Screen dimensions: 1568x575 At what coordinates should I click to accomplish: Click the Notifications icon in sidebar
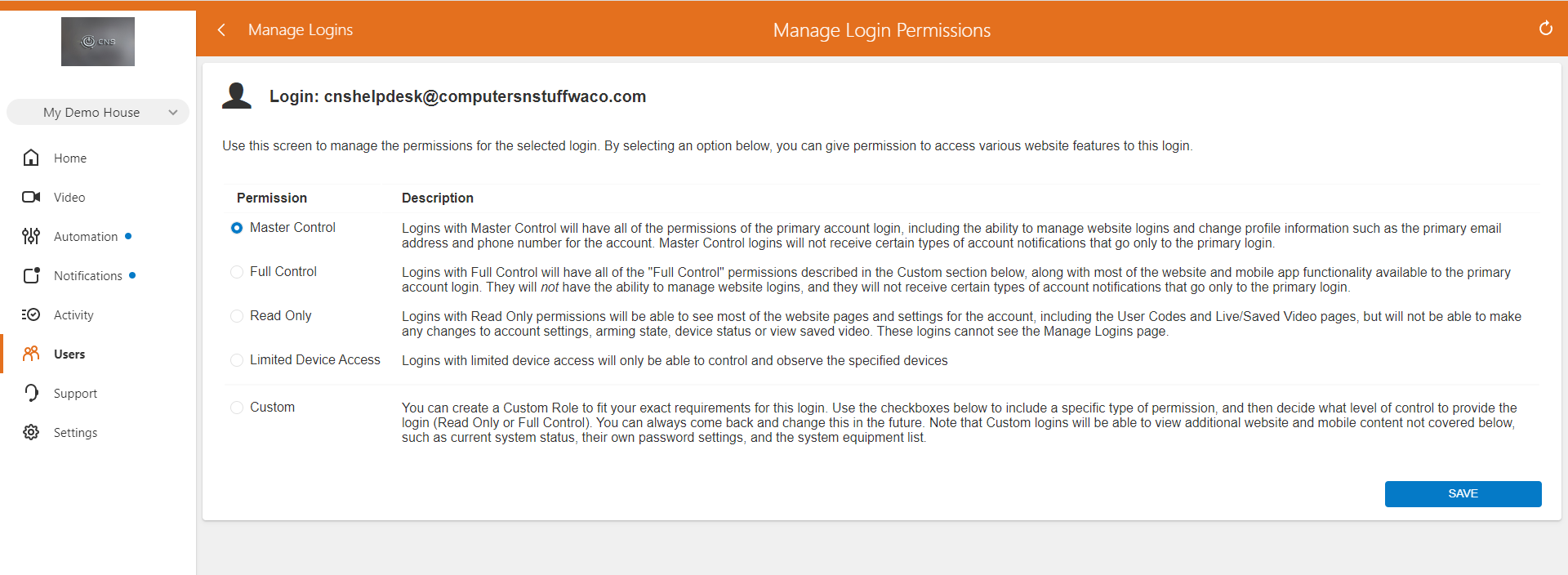(x=31, y=275)
